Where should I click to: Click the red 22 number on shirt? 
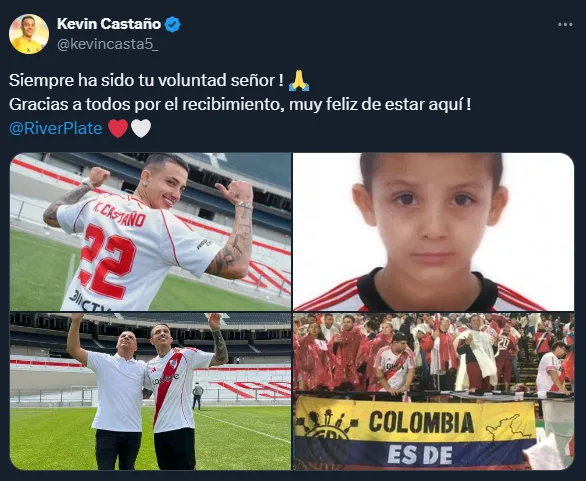point(107,261)
